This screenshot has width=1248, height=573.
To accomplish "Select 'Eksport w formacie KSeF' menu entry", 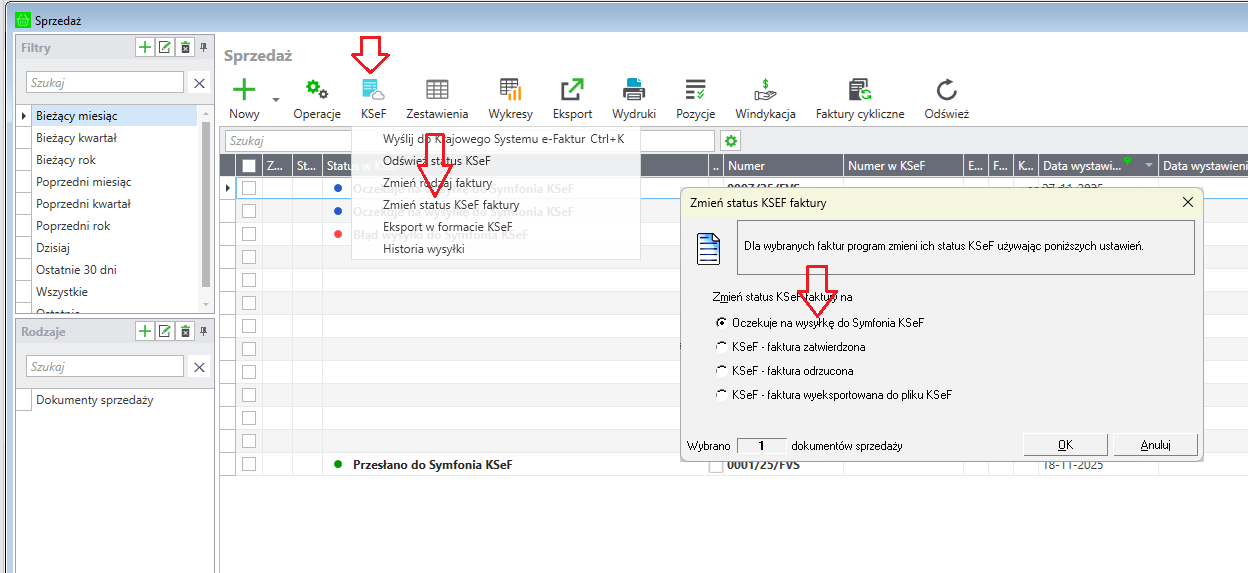I will (447, 227).
